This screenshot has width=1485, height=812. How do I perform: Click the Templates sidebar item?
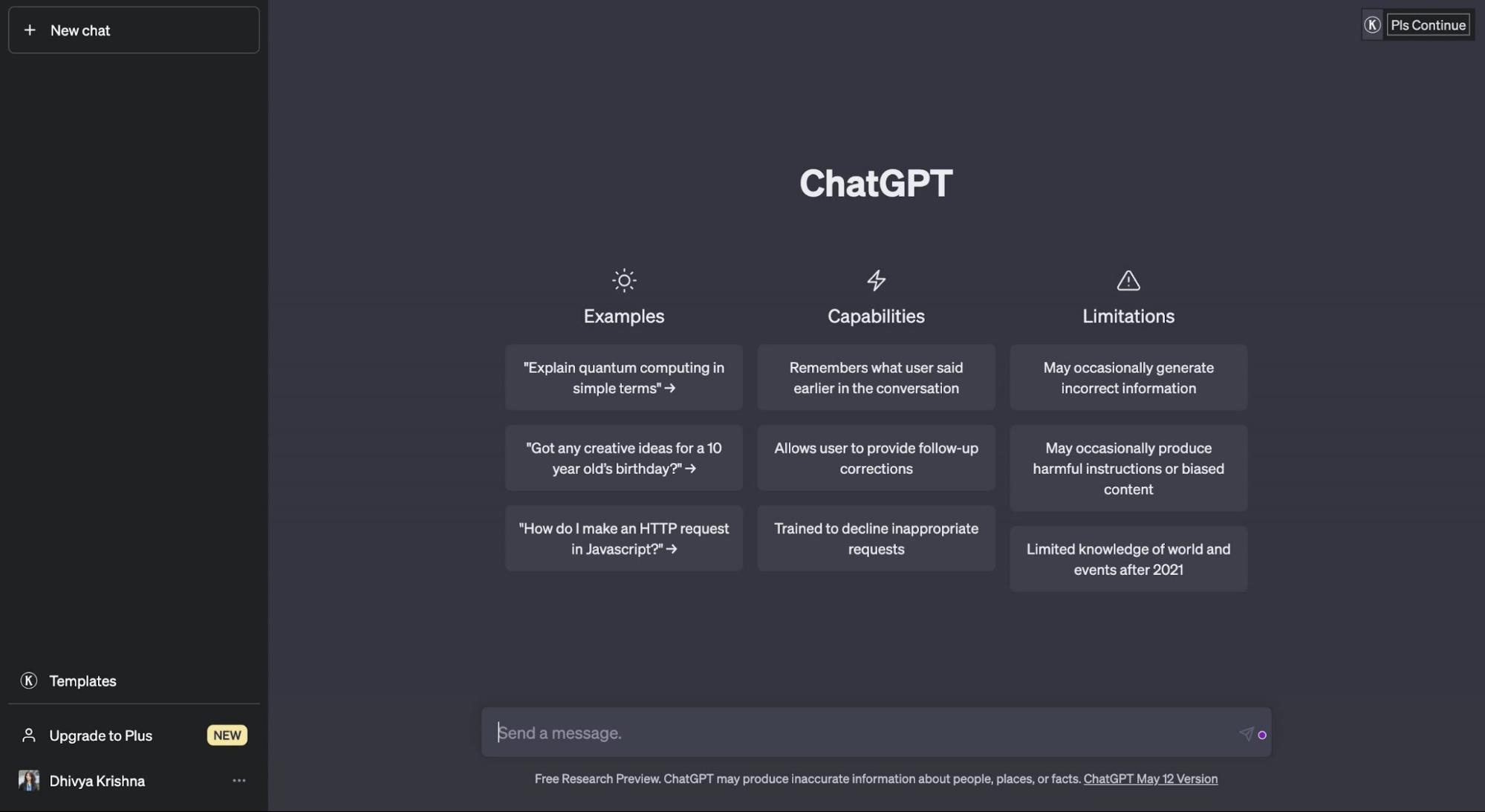83,680
